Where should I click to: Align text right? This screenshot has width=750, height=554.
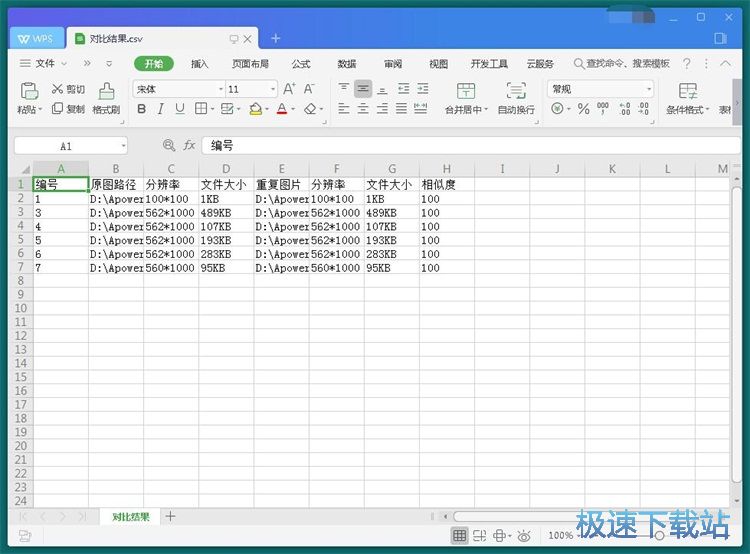(382, 109)
